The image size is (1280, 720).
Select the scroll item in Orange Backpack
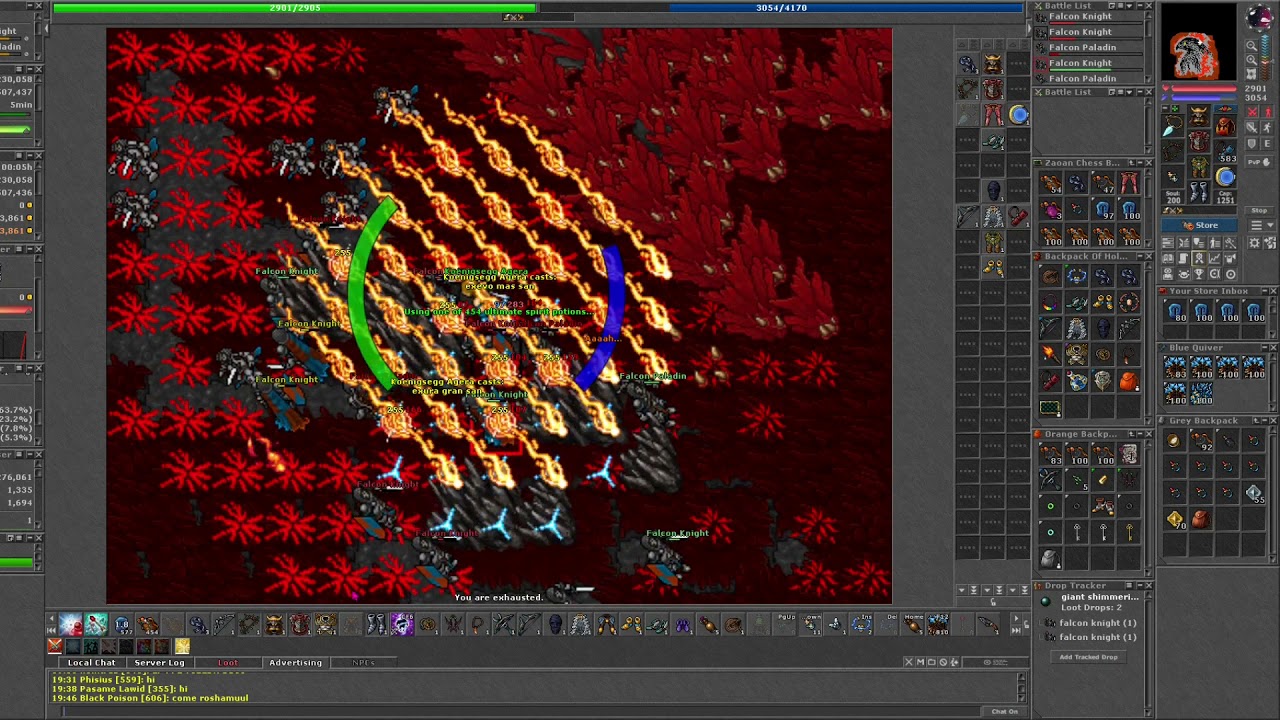pos(1129,454)
